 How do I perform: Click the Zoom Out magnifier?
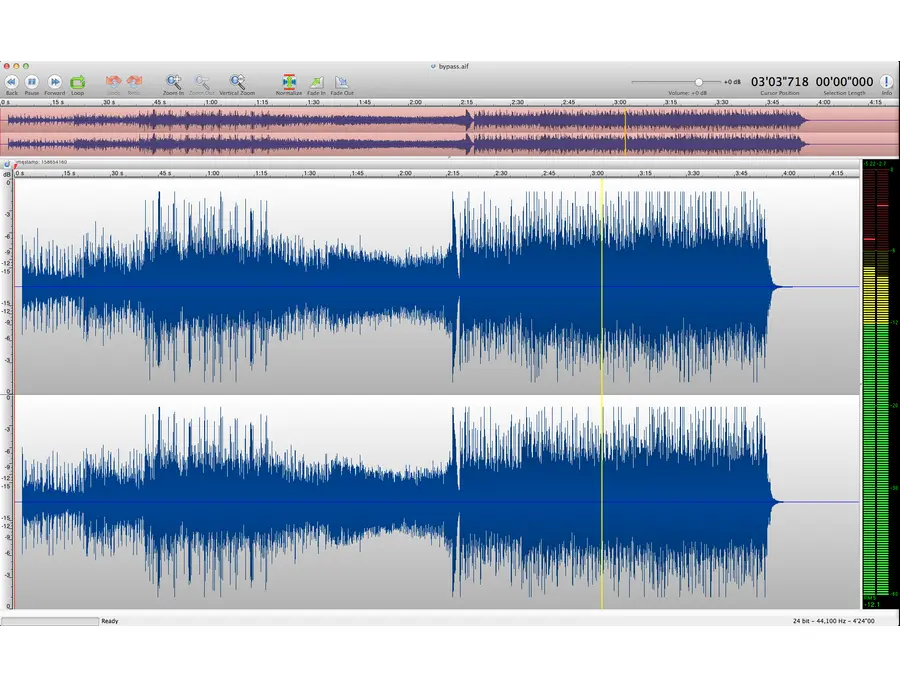pos(202,82)
